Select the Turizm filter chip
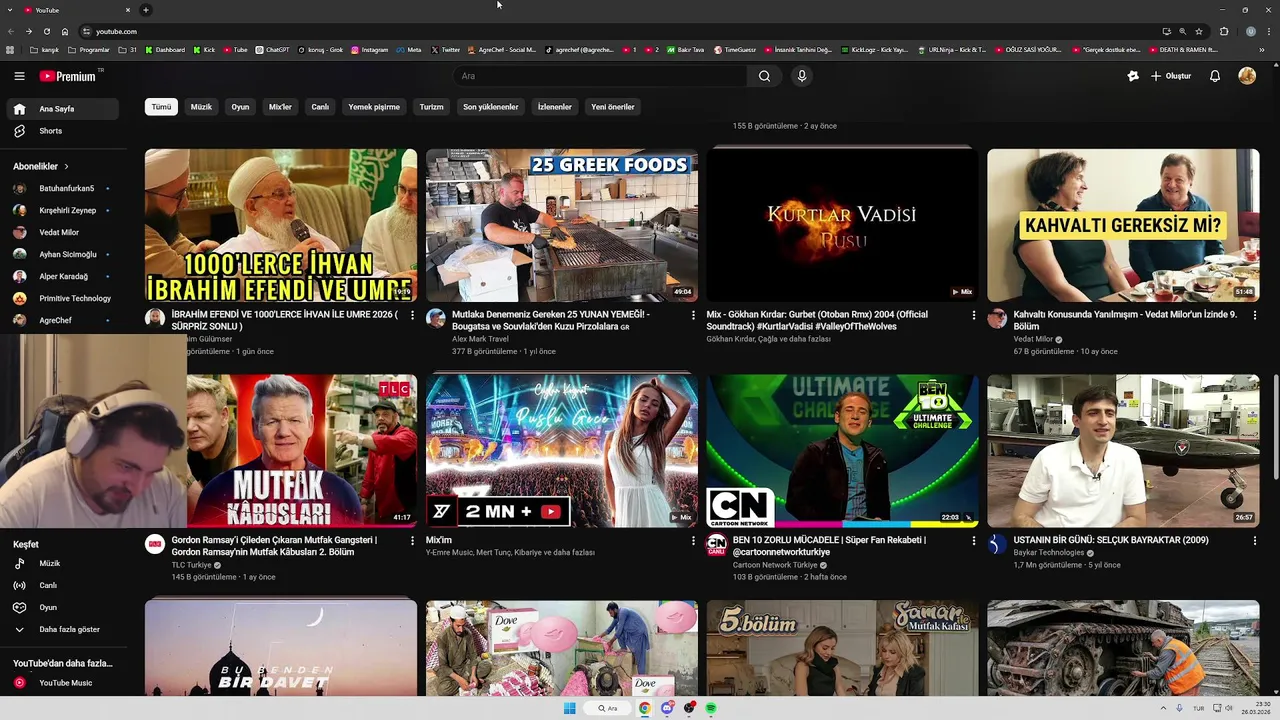This screenshot has width=1280, height=720. pos(431,107)
